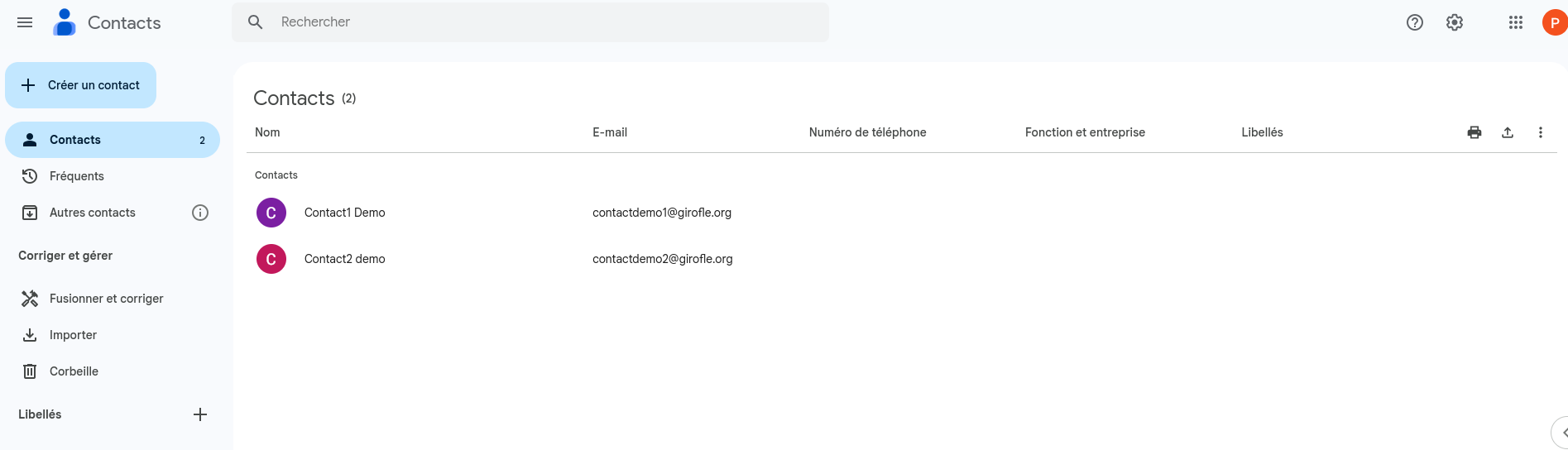This screenshot has width=1568, height=450.
Task: Open the three-dot more actions menu
Action: tap(1540, 132)
